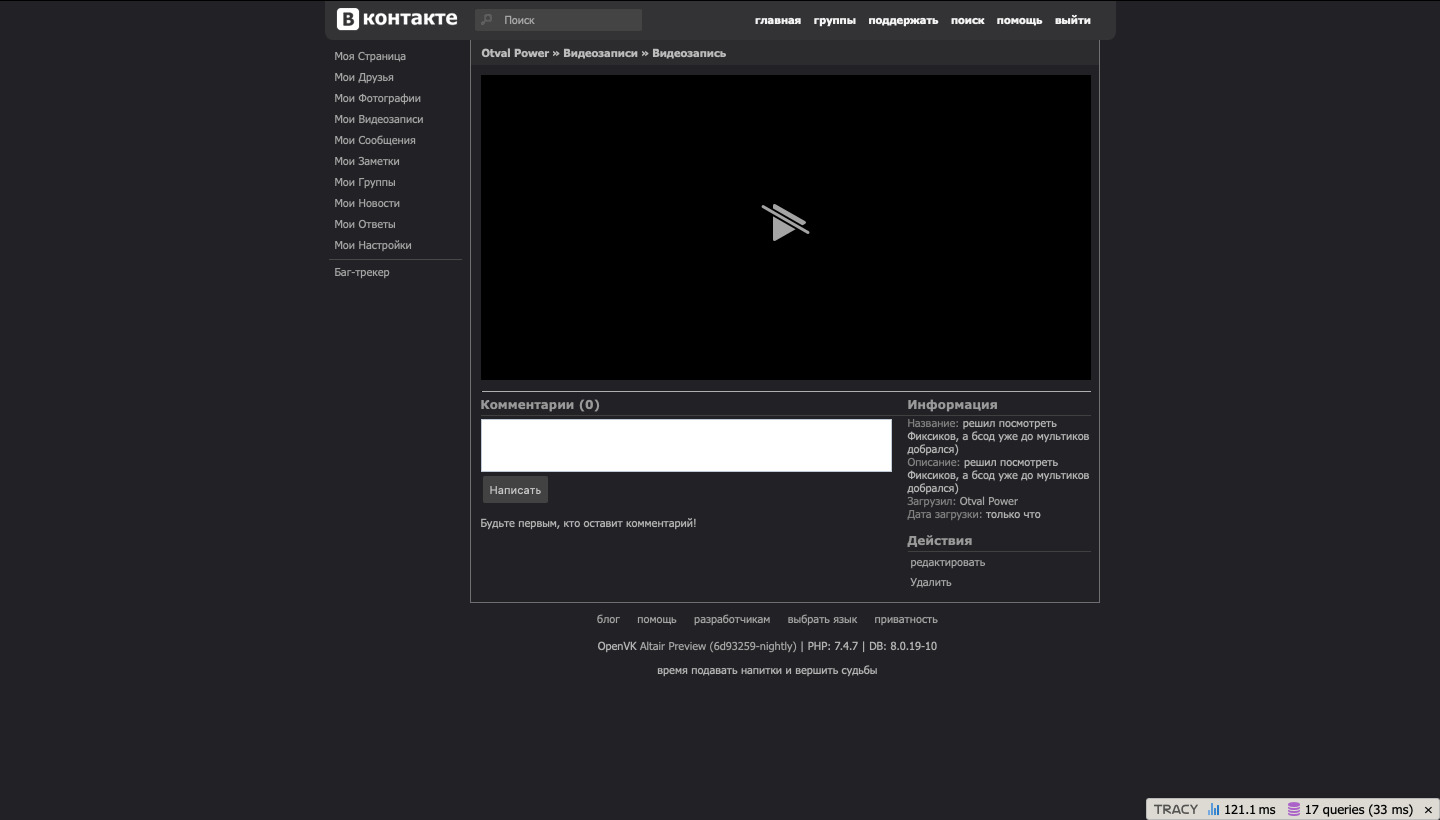Click the TRACY label in debug bar
The image size is (1440, 820).
coord(1176,810)
